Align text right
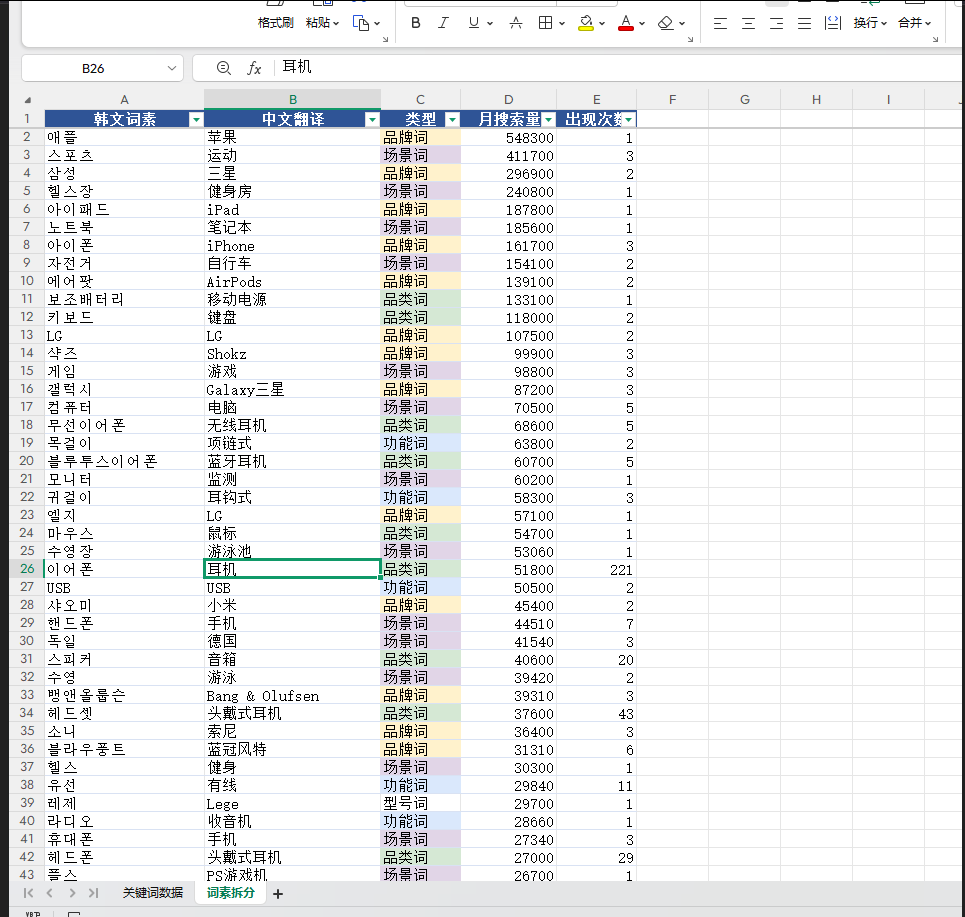This screenshot has height=917, width=965. (777, 23)
